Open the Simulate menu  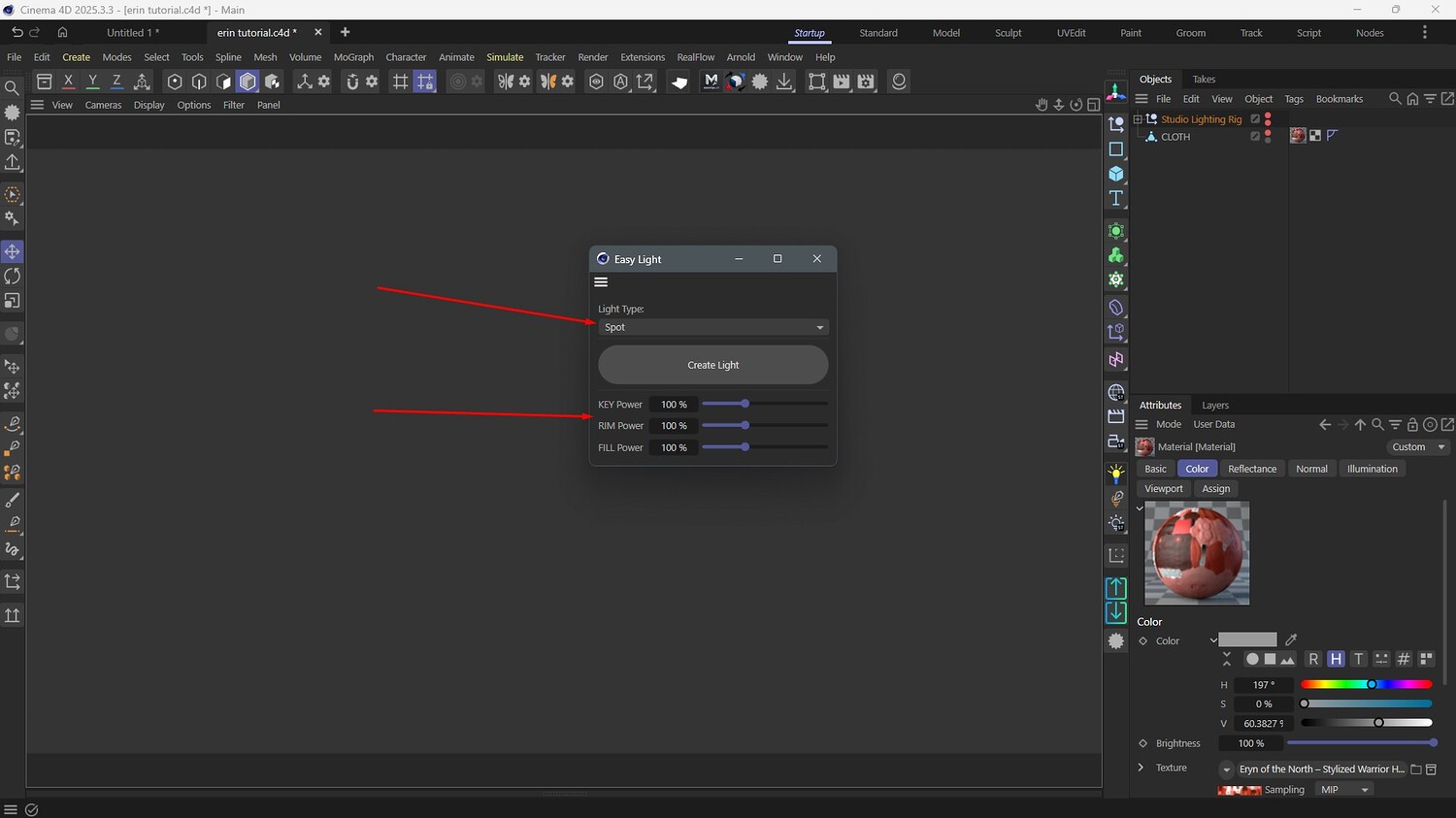(505, 57)
